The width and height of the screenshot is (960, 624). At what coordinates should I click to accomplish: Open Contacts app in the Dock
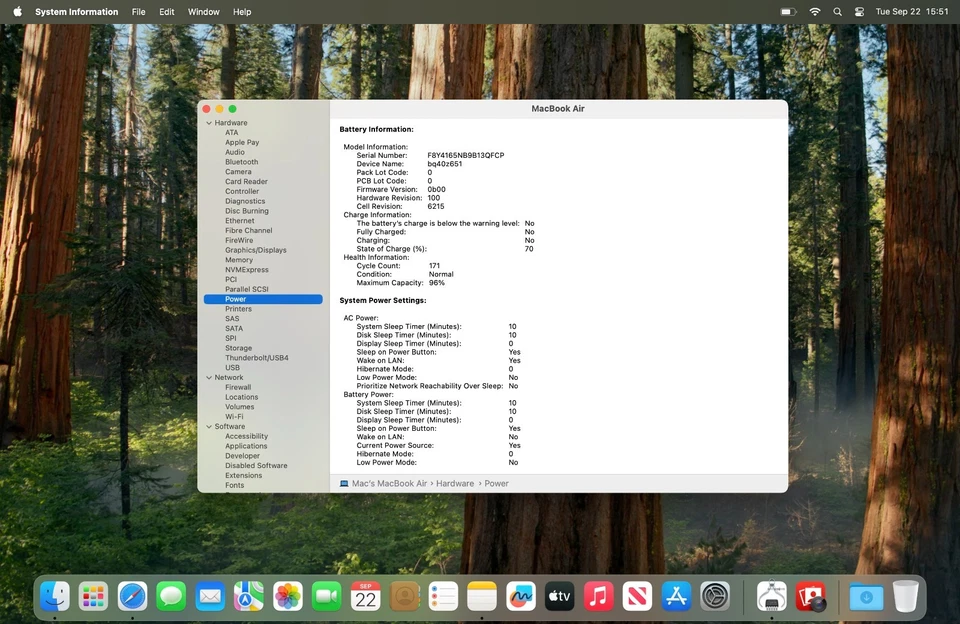point(404,596)
